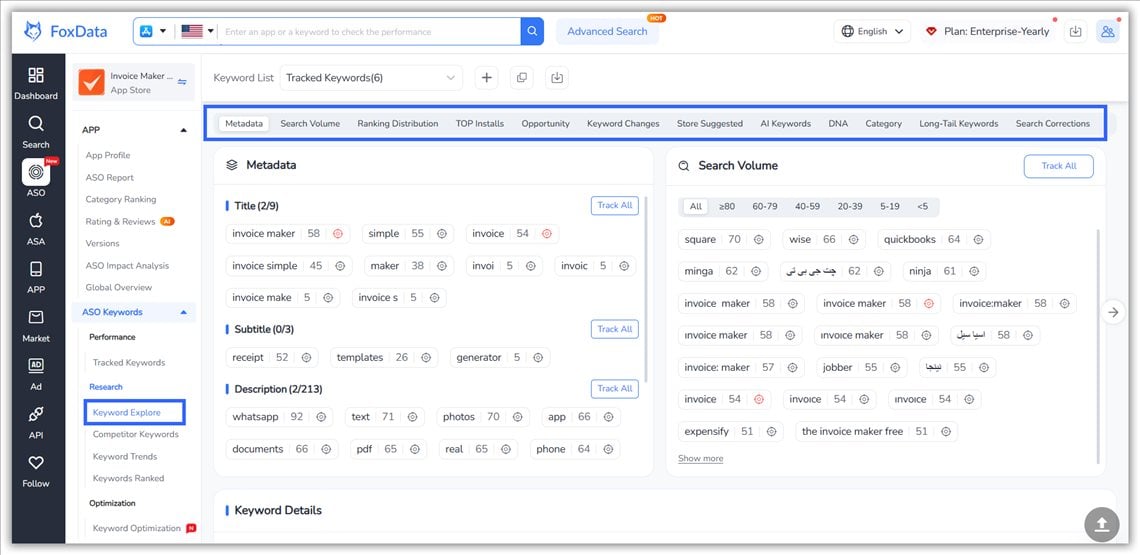Filter search volume by ≥80
This screenshot has width=1140, height=555.
[x=726, y=207]
